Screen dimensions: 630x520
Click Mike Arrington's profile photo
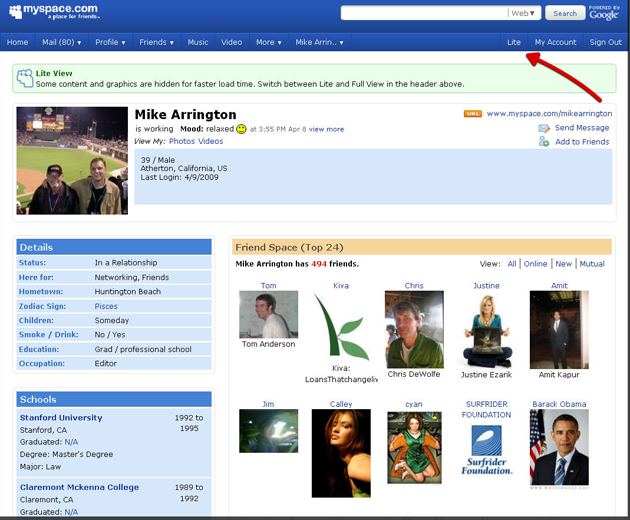72,160
